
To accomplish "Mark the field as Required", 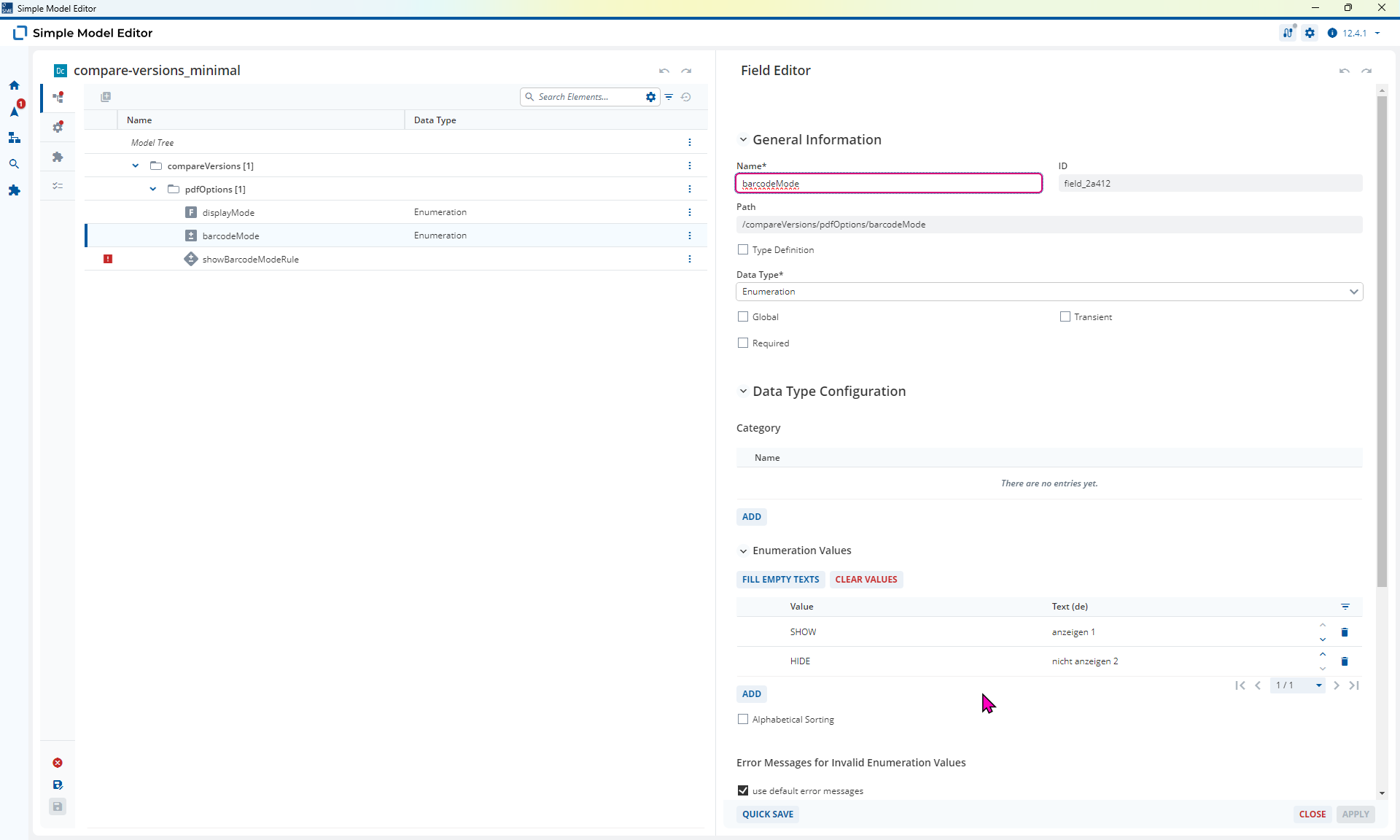I will tap(743, 343).
